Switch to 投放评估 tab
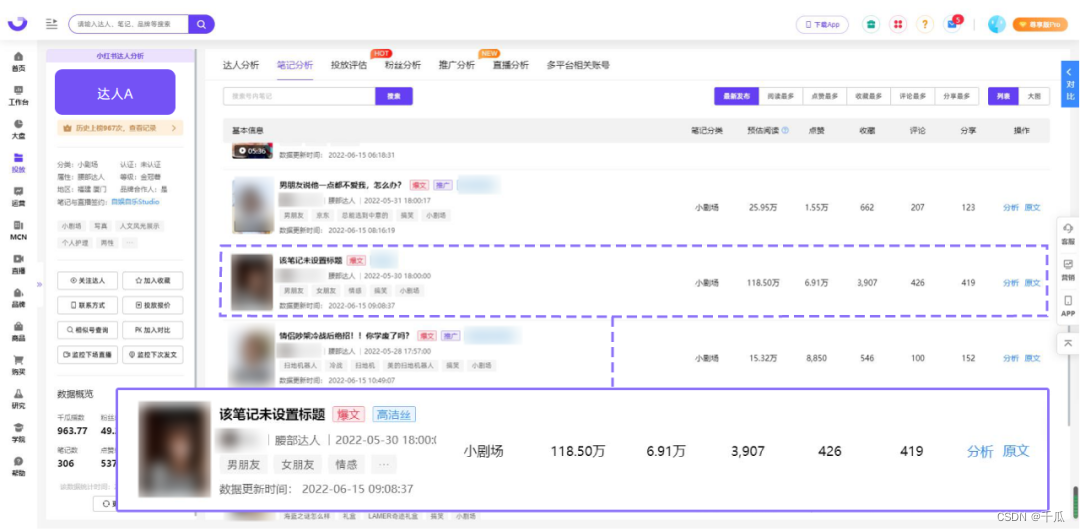1080x532 pixels. 349,65
